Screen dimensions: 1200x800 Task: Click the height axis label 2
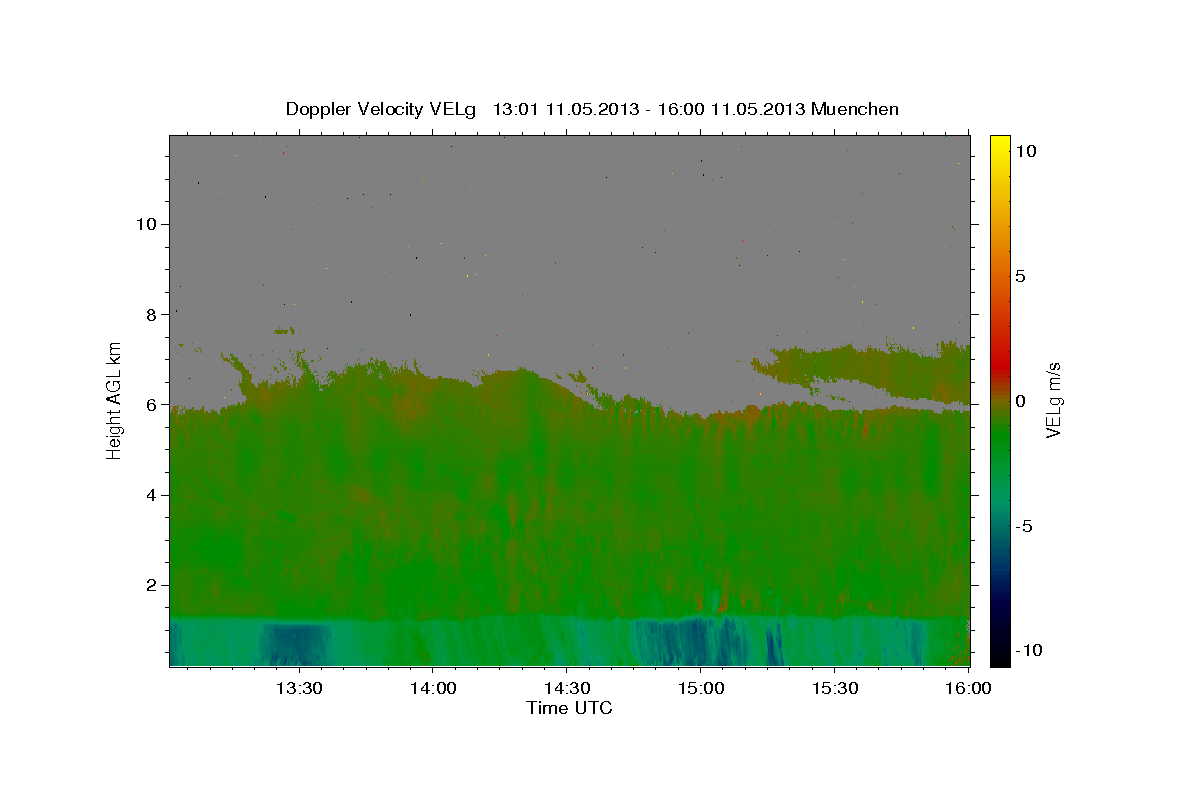150,585
